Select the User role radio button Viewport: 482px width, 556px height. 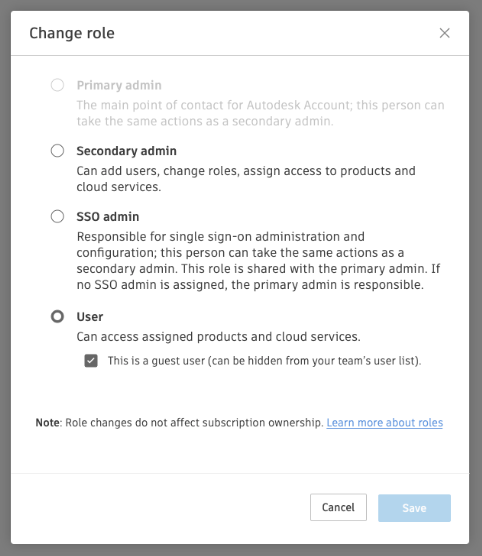coord(57,316)
